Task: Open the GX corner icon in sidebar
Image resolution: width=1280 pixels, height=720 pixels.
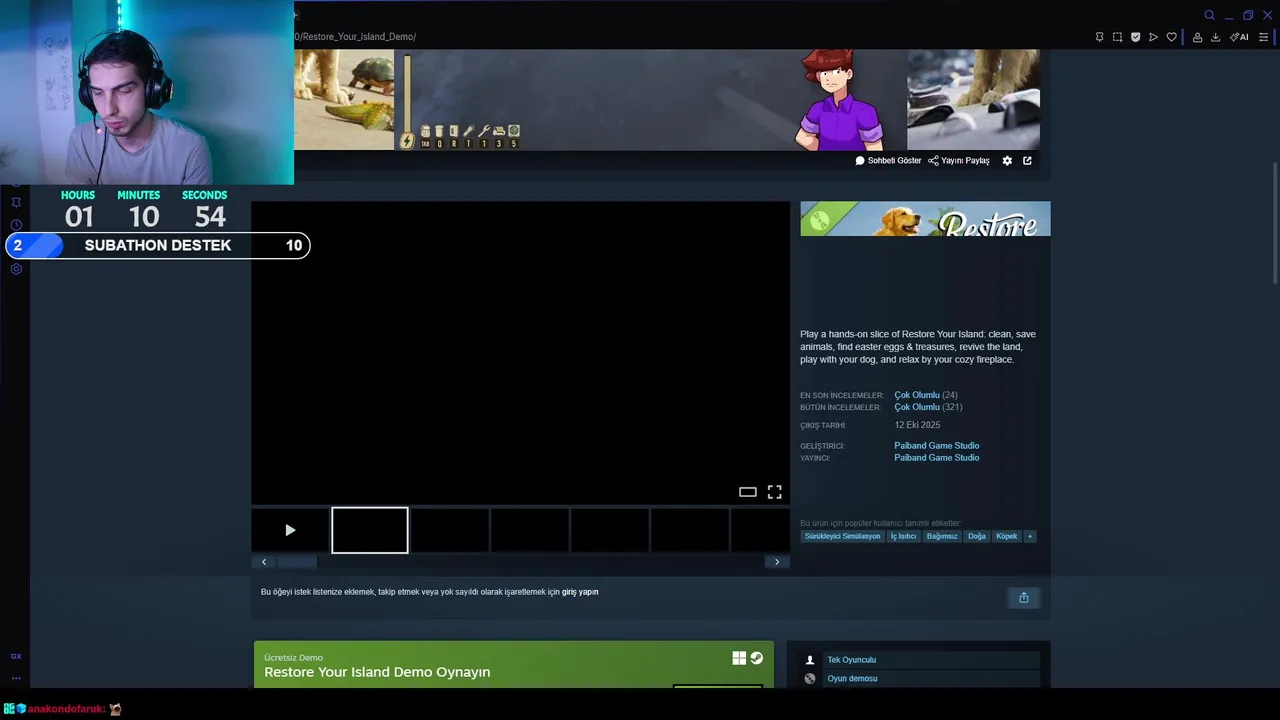Action: tap(16, 656)
